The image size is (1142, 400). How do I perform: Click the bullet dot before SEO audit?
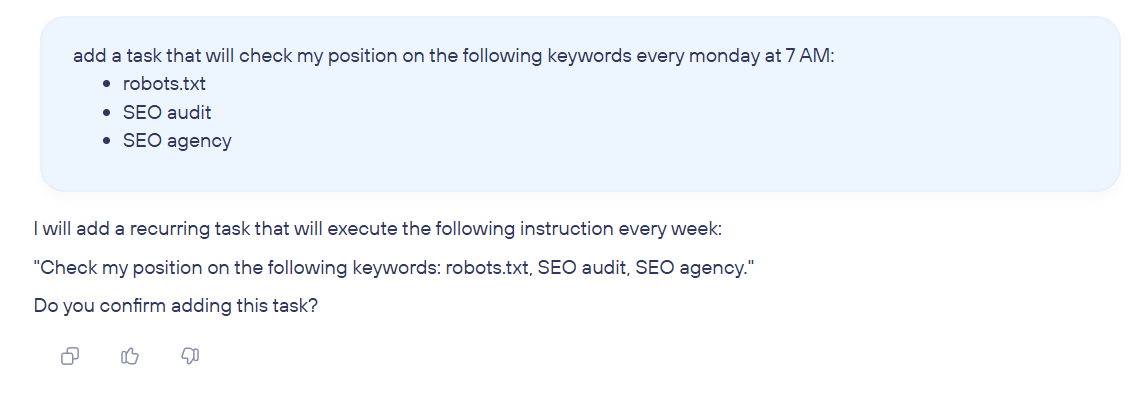point(106,112)
